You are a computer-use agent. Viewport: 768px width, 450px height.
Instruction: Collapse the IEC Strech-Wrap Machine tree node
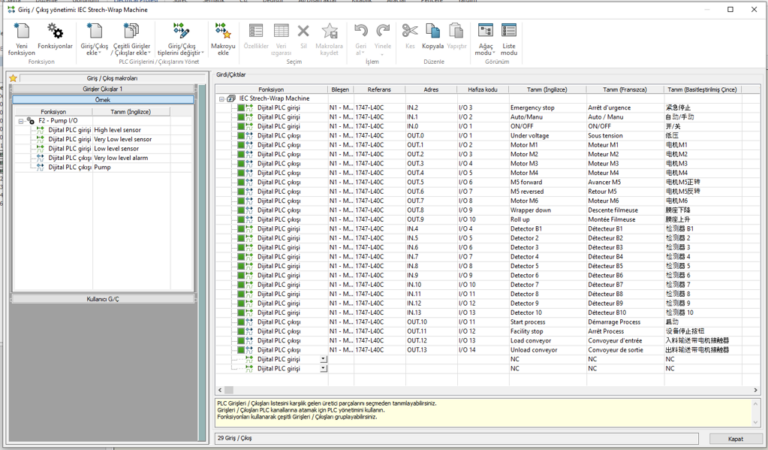point(222,98)
